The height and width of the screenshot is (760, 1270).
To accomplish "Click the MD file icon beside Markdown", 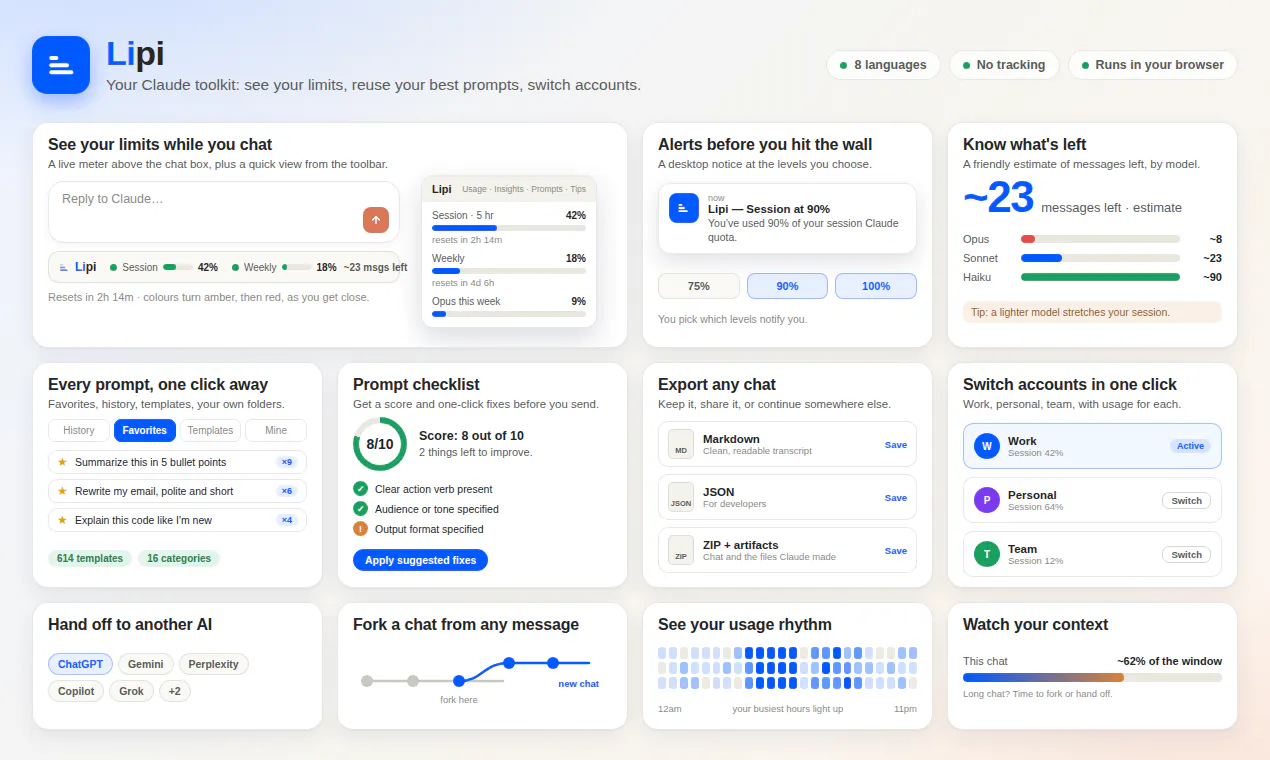I will click(x=681, y=444).
